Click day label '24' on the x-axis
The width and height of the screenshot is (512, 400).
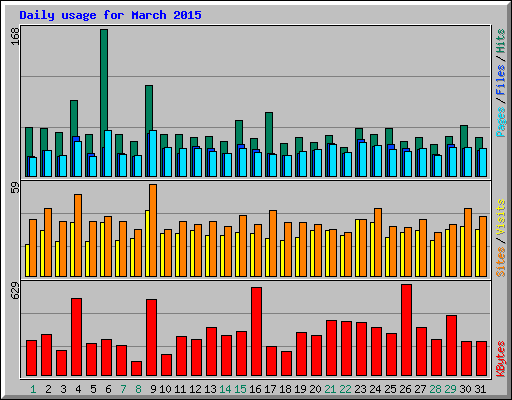(x=375, y=389)
